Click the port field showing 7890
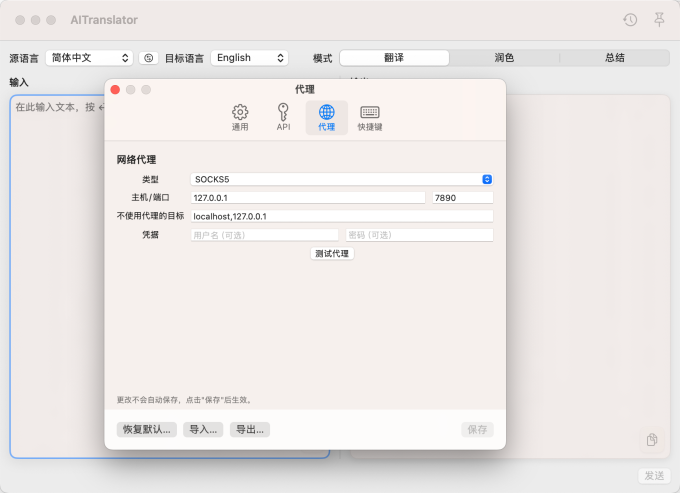This screenshot has width=680, height=493. [462, 198]
